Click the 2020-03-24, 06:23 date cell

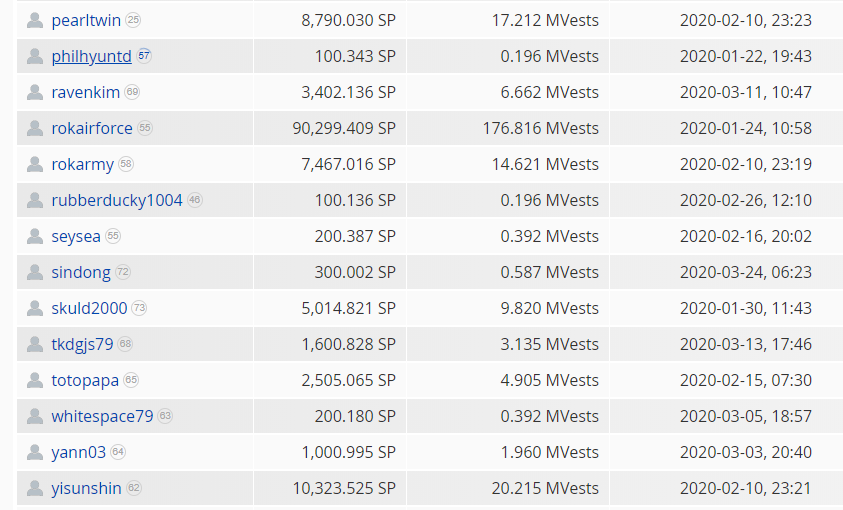[x=745, y=272]
